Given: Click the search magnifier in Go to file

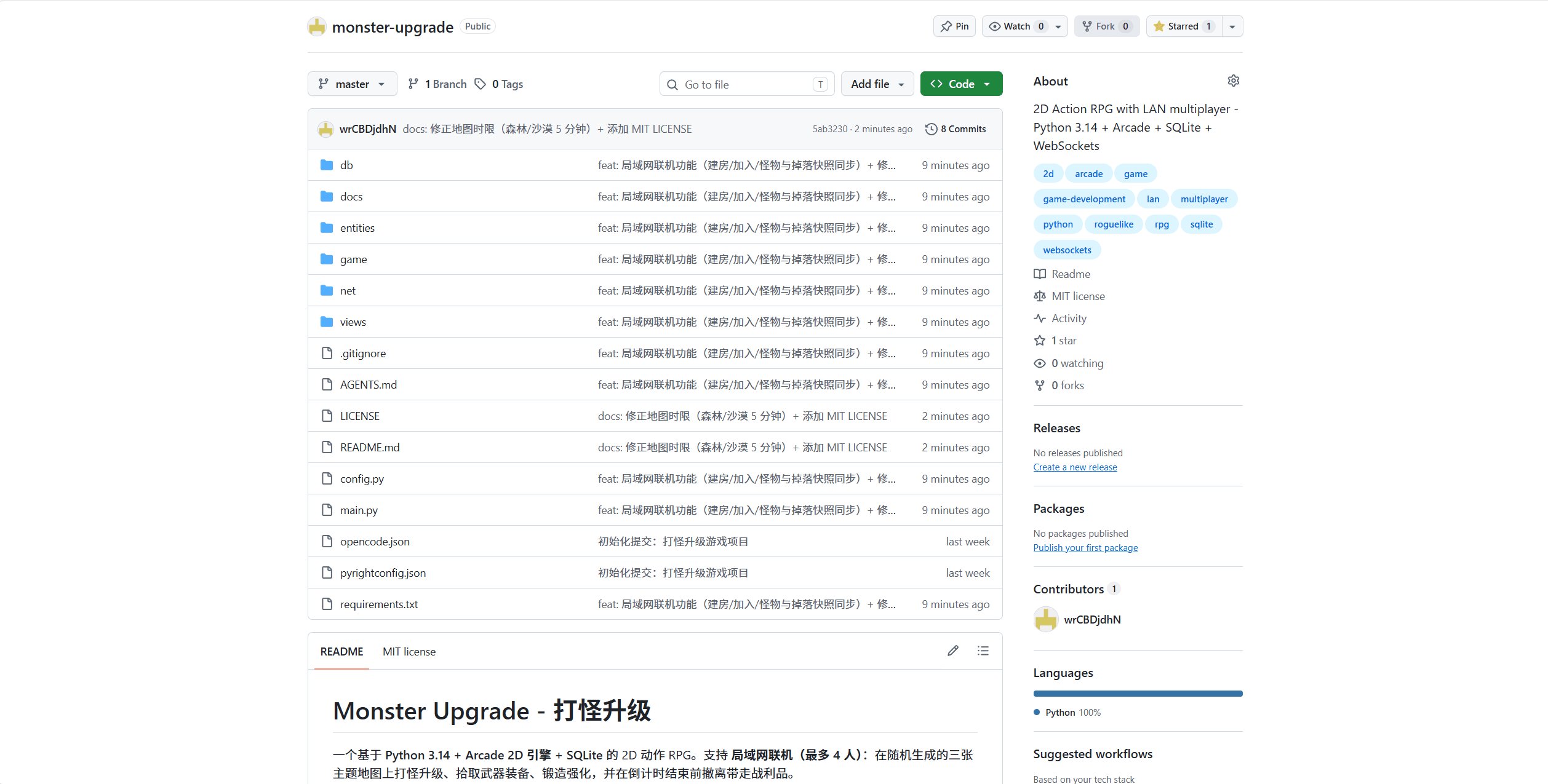Looking at the screenshot, I should [x=672, y=85].
